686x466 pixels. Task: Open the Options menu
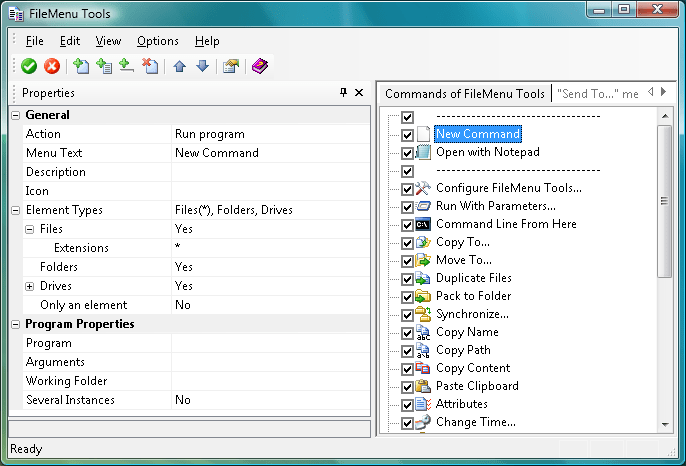pyautogui.click(x=158, y=41)
